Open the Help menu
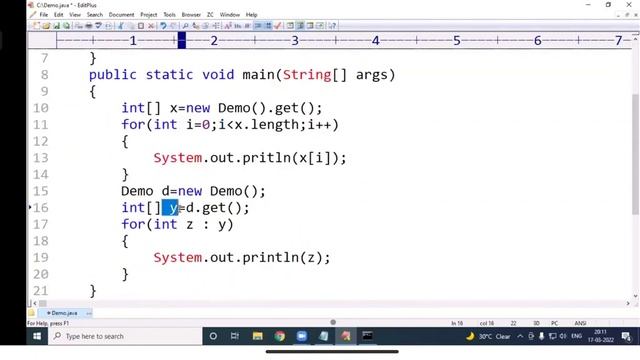640x360 pixels. coord(251,15)
